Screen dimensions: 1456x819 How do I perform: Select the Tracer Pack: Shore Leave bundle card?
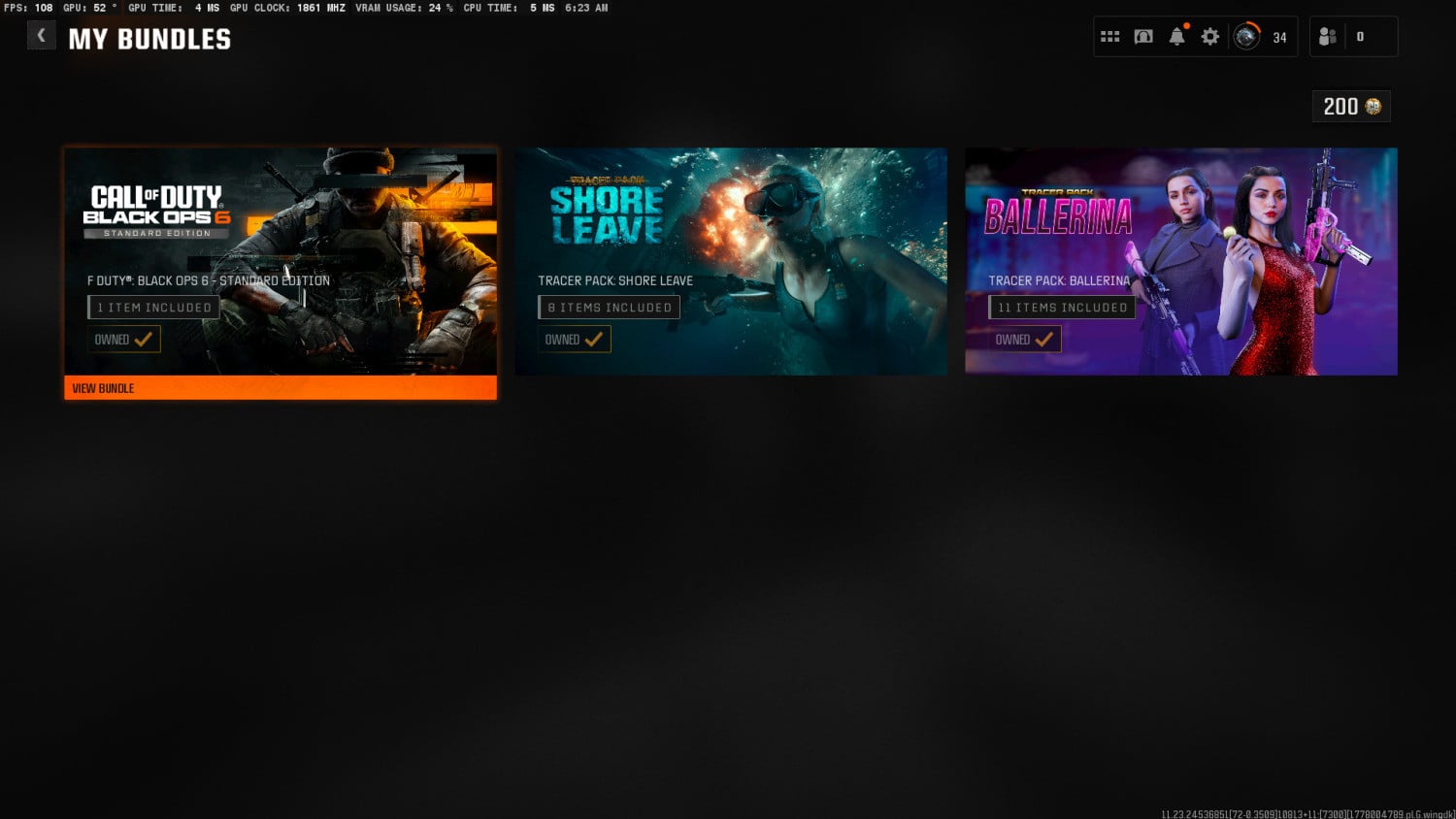click(731, 262)
